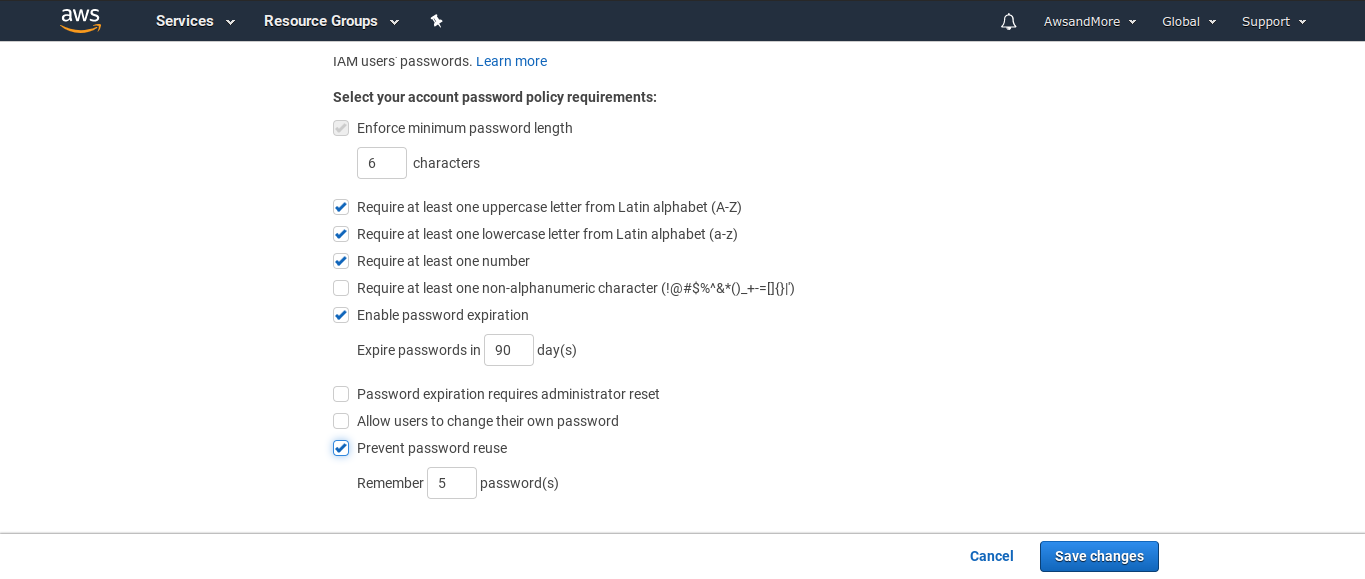The image size is (1365, 579).
Task: Click the Learn more link
Action: point(511,61)
